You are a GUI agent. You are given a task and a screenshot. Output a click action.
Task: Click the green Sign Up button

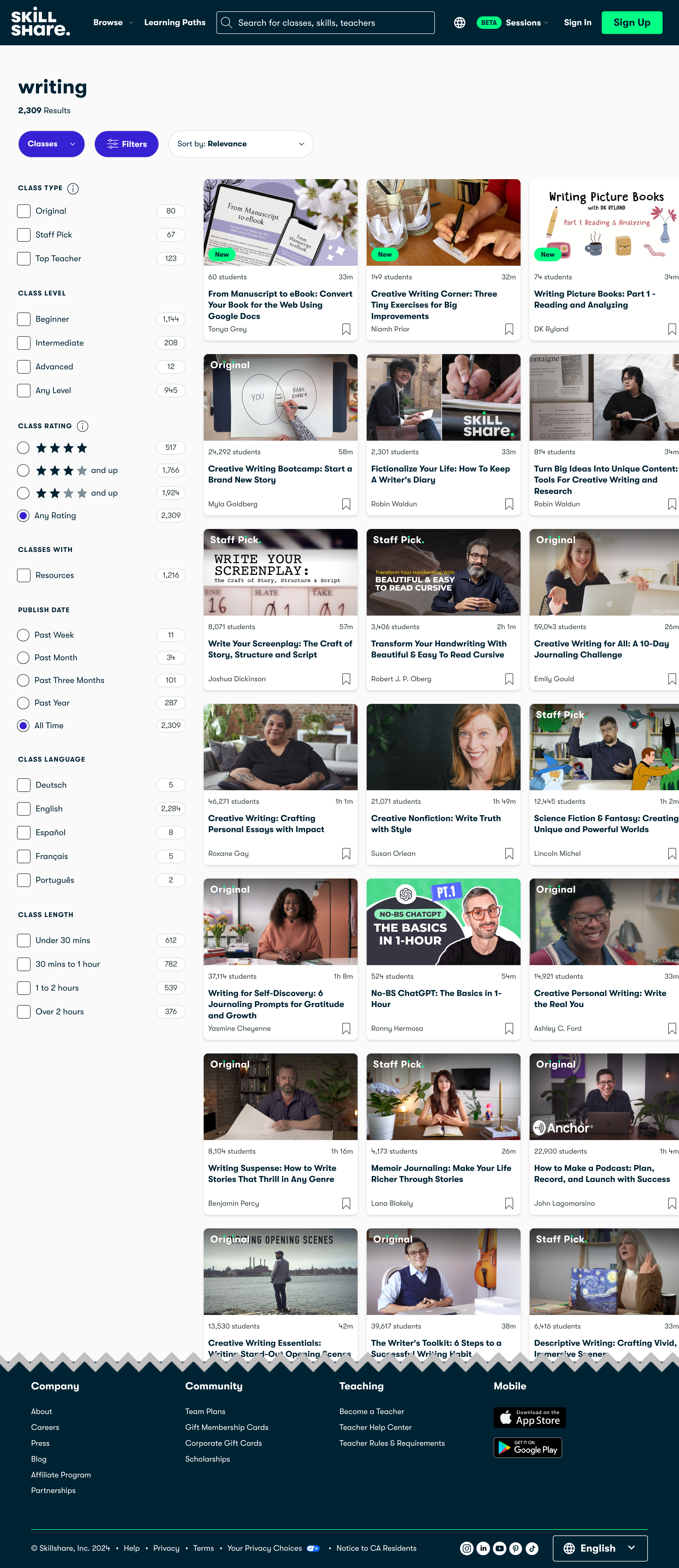(x=631, y=23)
